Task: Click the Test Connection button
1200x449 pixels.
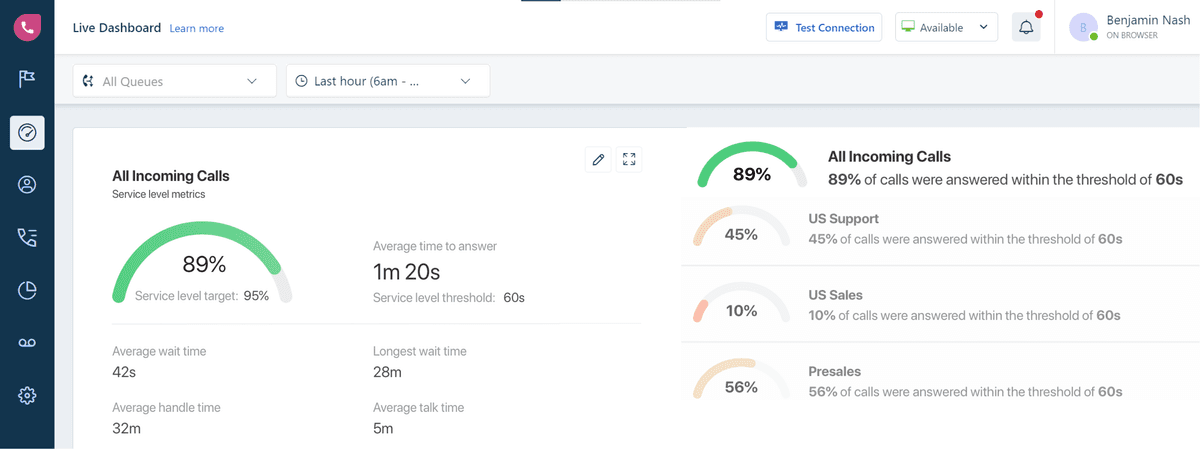Action: (824, 28)
